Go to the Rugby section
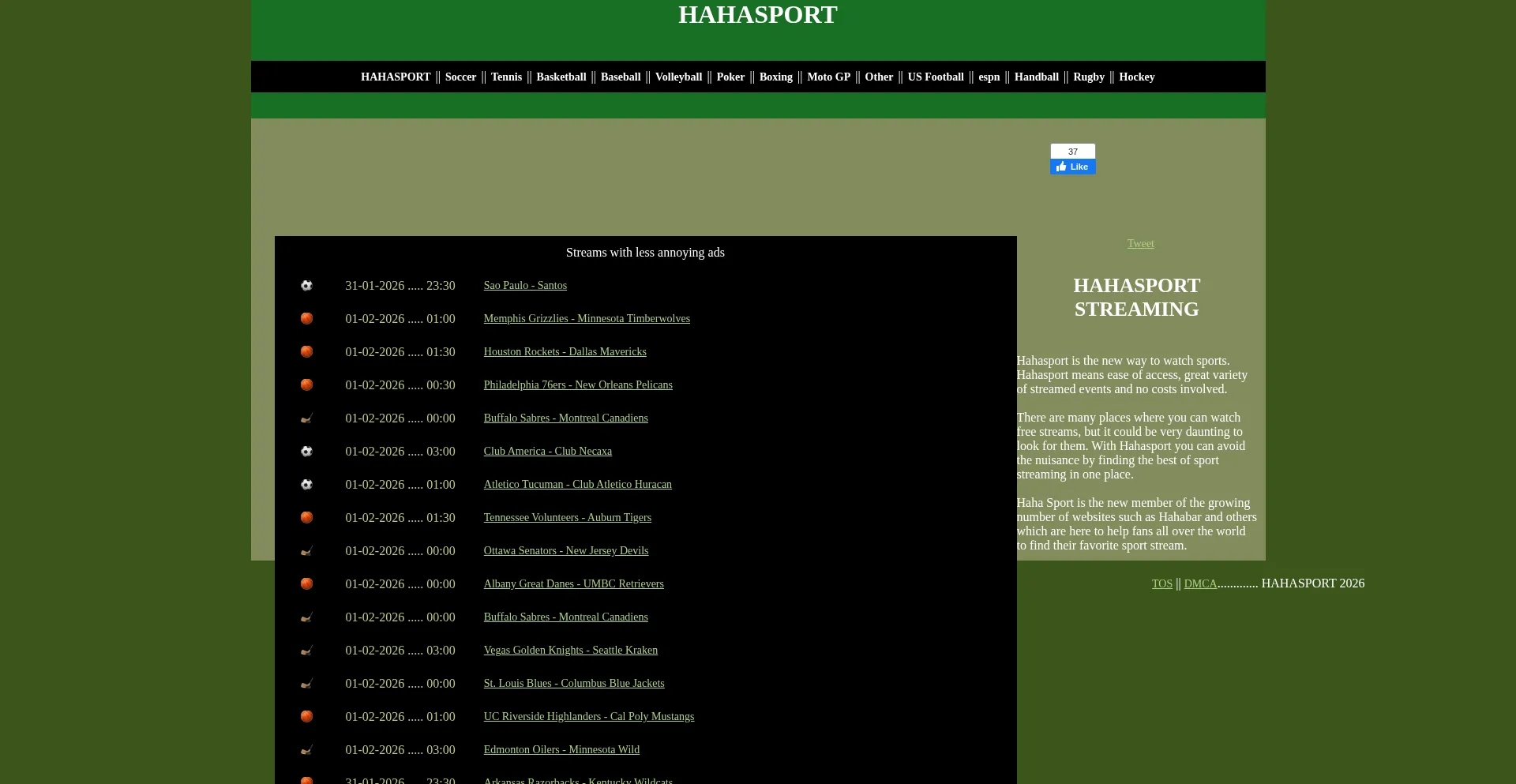1516x784 pixels. click(1088, 77)
